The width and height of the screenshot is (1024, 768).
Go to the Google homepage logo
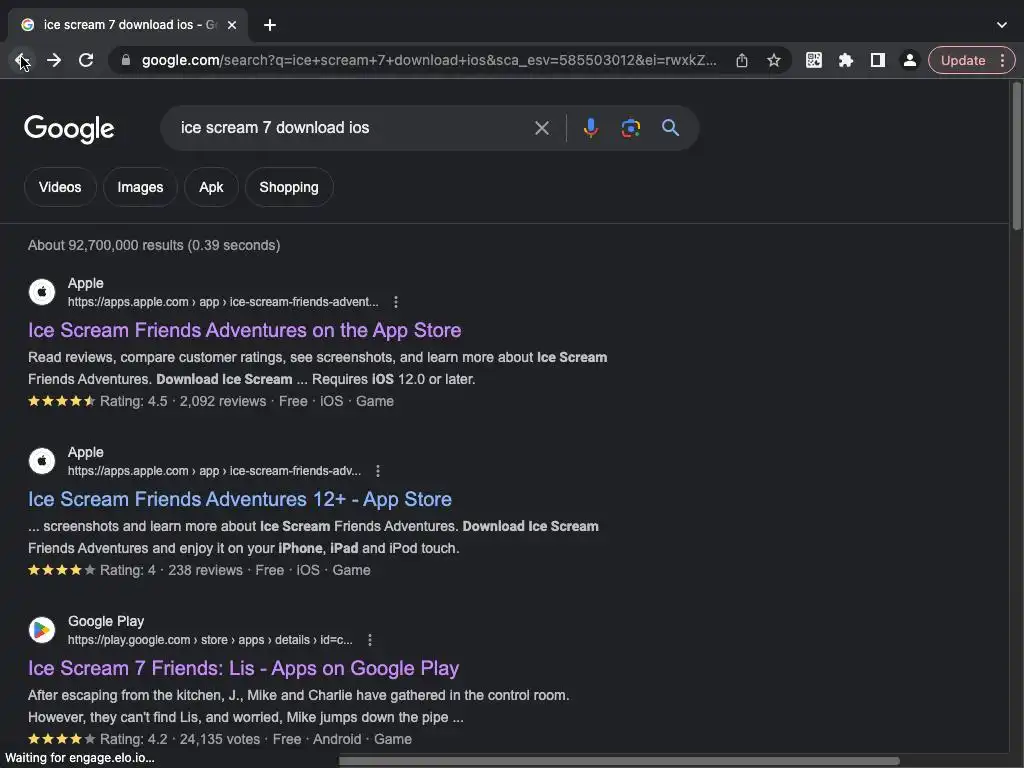(x=69, y=129)
